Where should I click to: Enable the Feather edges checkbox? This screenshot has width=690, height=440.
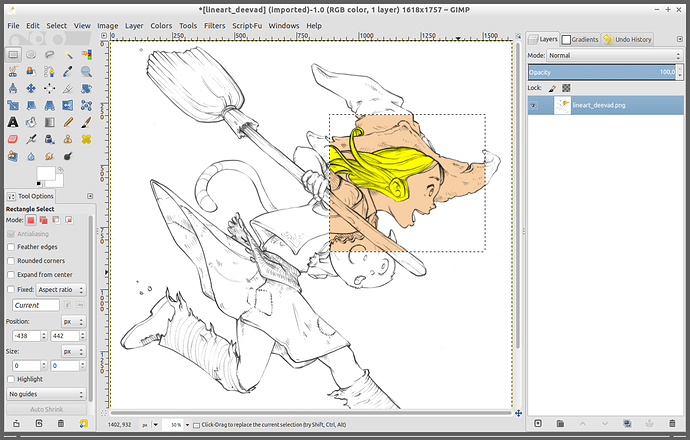tap(11, 246)
